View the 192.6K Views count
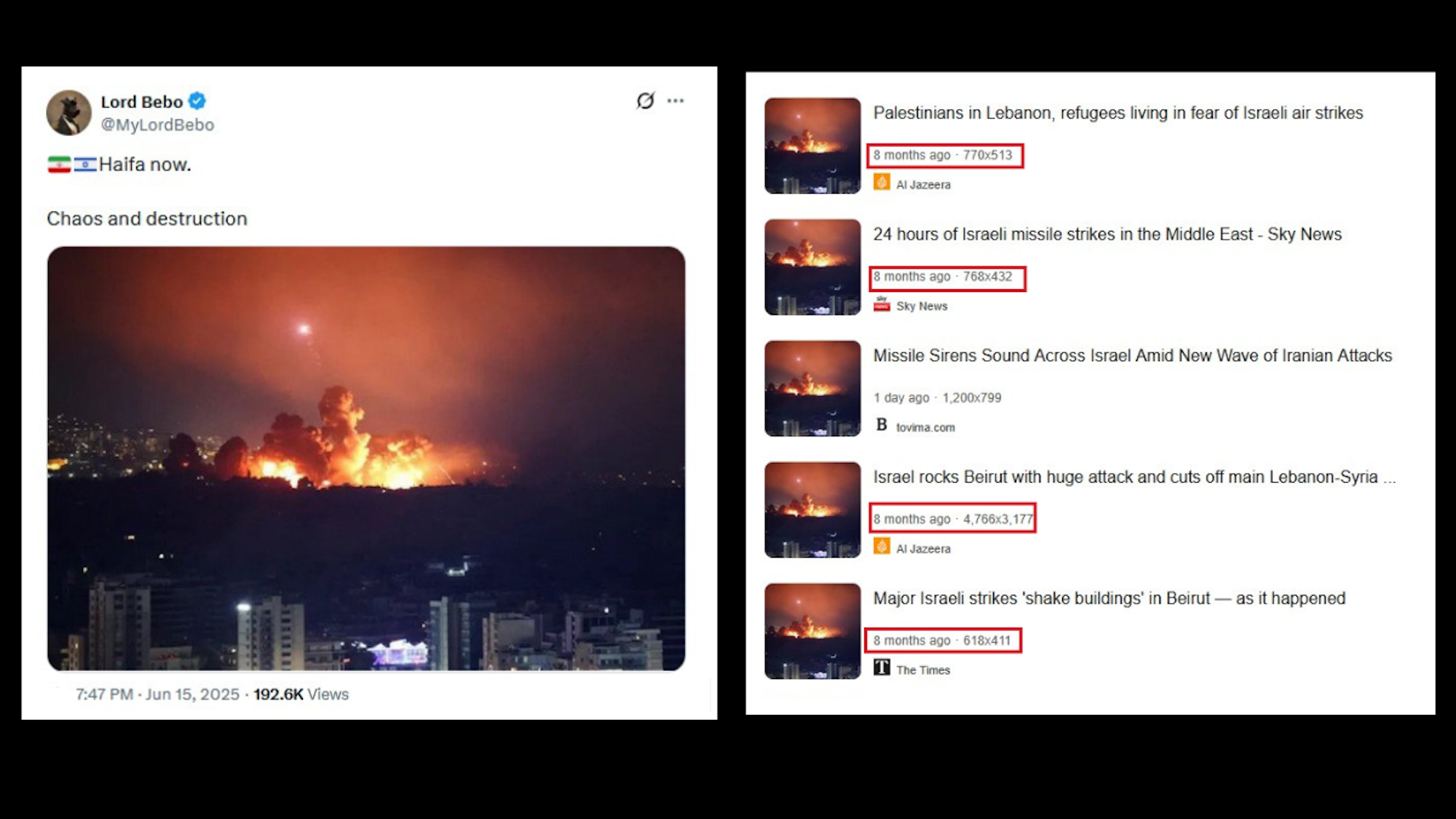Image resolution: width=1456 pixels, height=819 pixels. point(301,695)
